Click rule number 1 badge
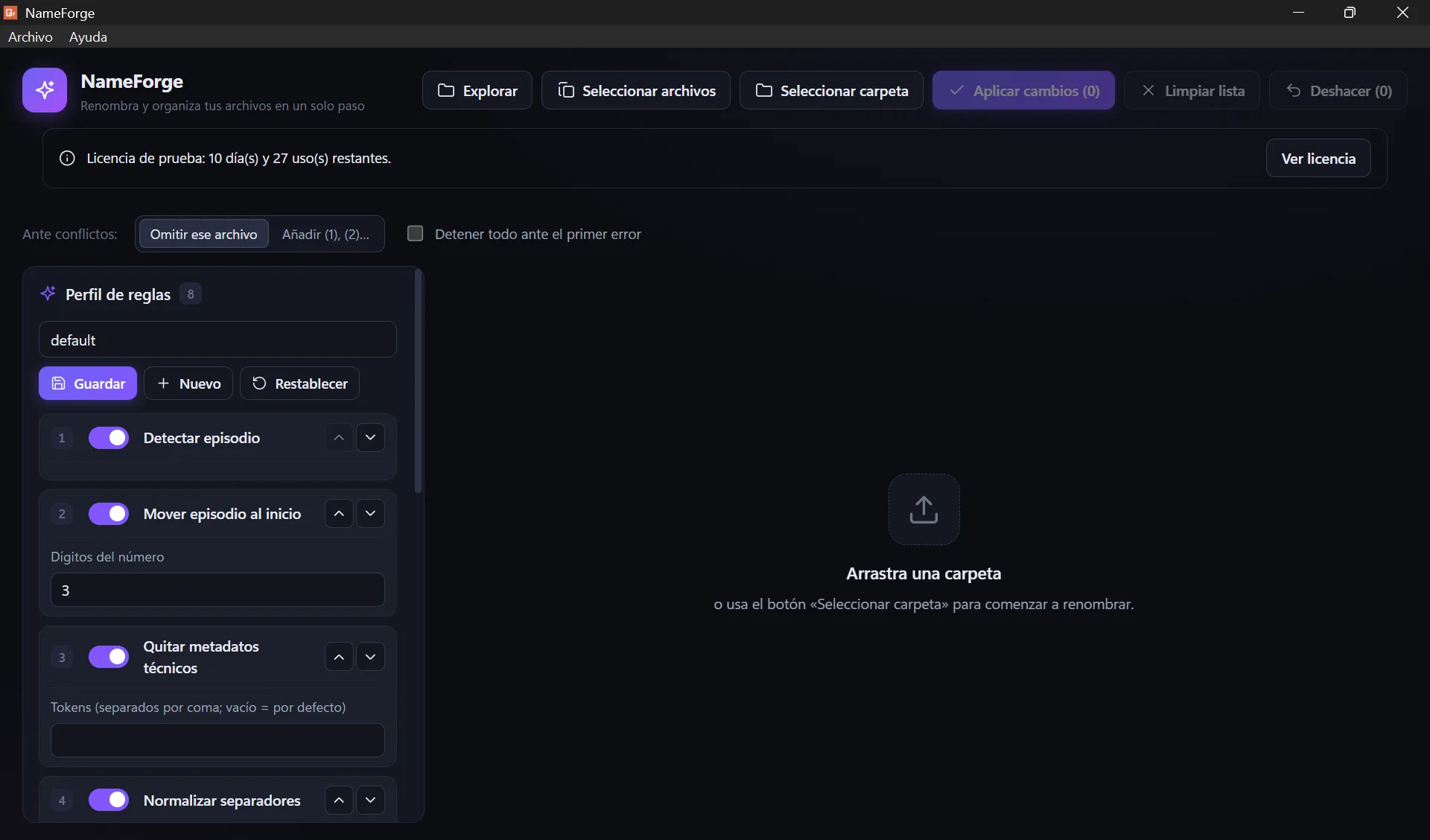Screen dimensions: 1430x840 click(62, 438)
